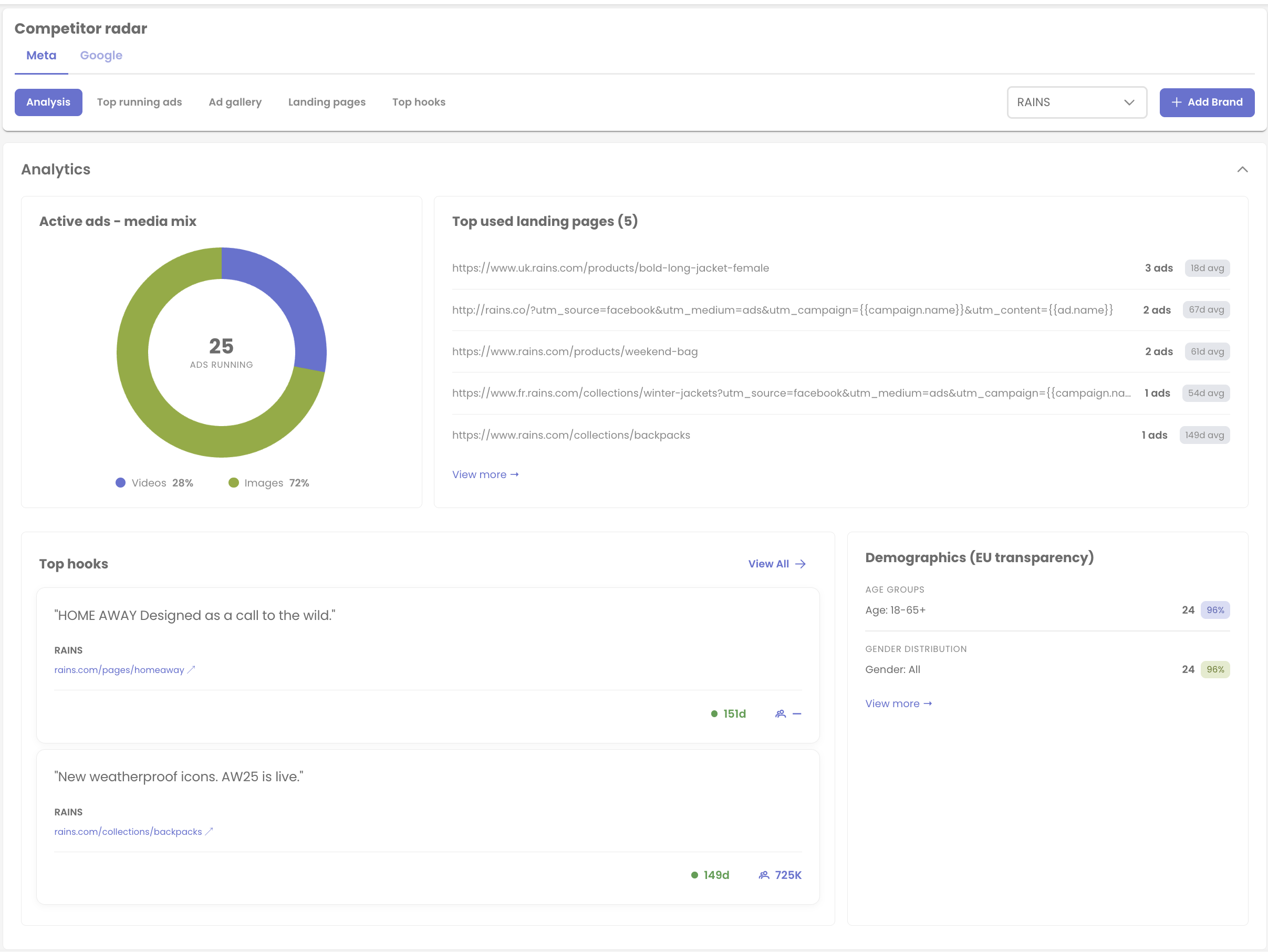Open the external link icon beside rains.com/pages/homeaway

point(192,669)
